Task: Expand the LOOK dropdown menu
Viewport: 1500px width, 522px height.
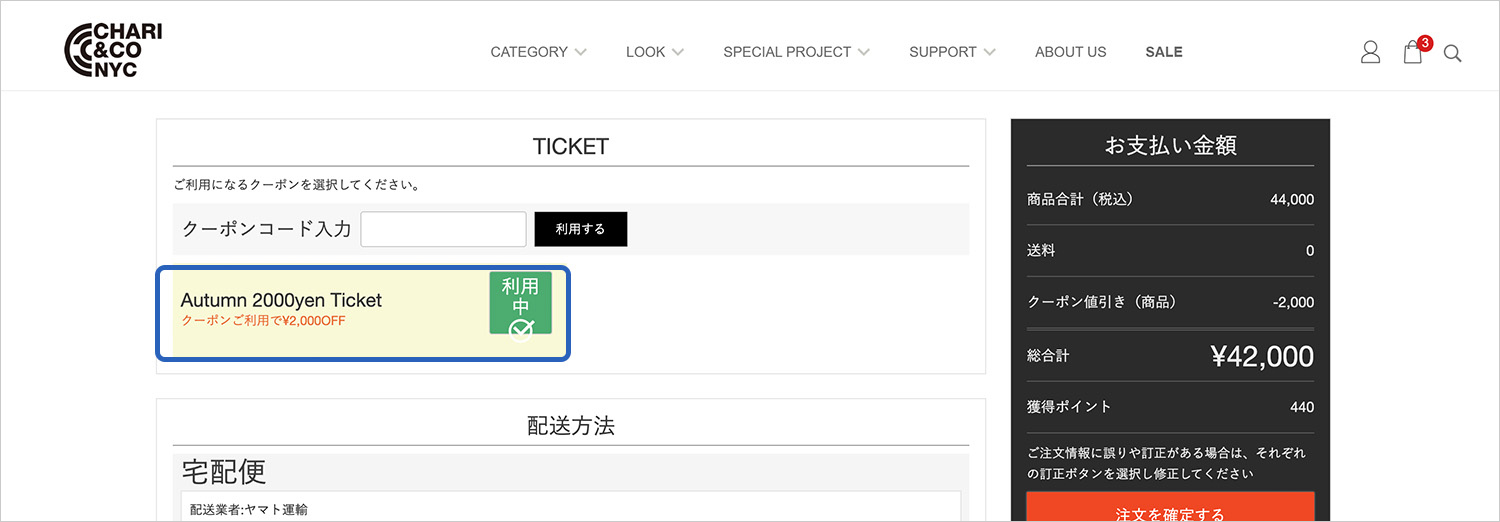Action: point(654,52)
